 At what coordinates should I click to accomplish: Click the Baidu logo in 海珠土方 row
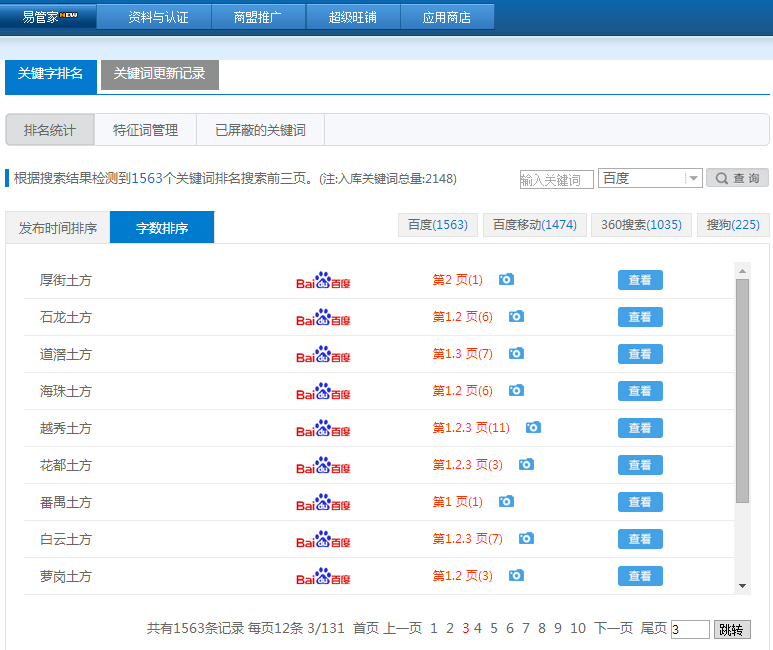[323, 391]
